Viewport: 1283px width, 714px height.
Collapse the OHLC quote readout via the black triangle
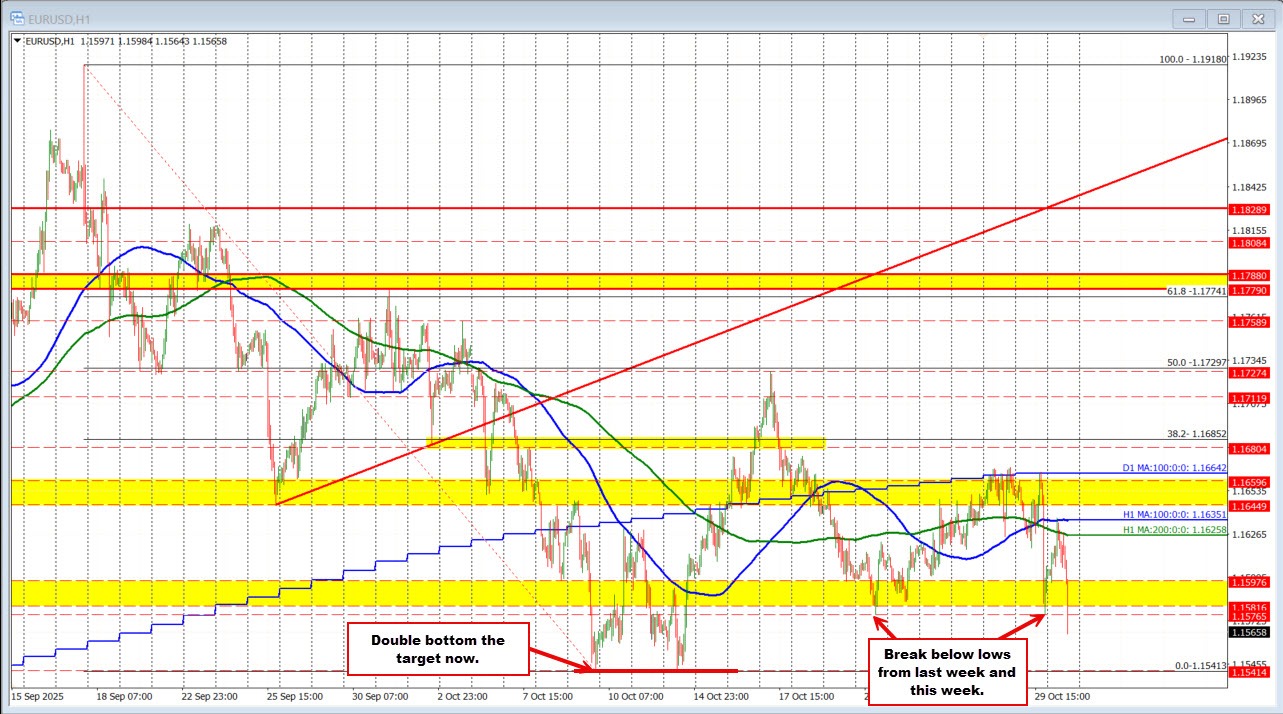point(15,40)
